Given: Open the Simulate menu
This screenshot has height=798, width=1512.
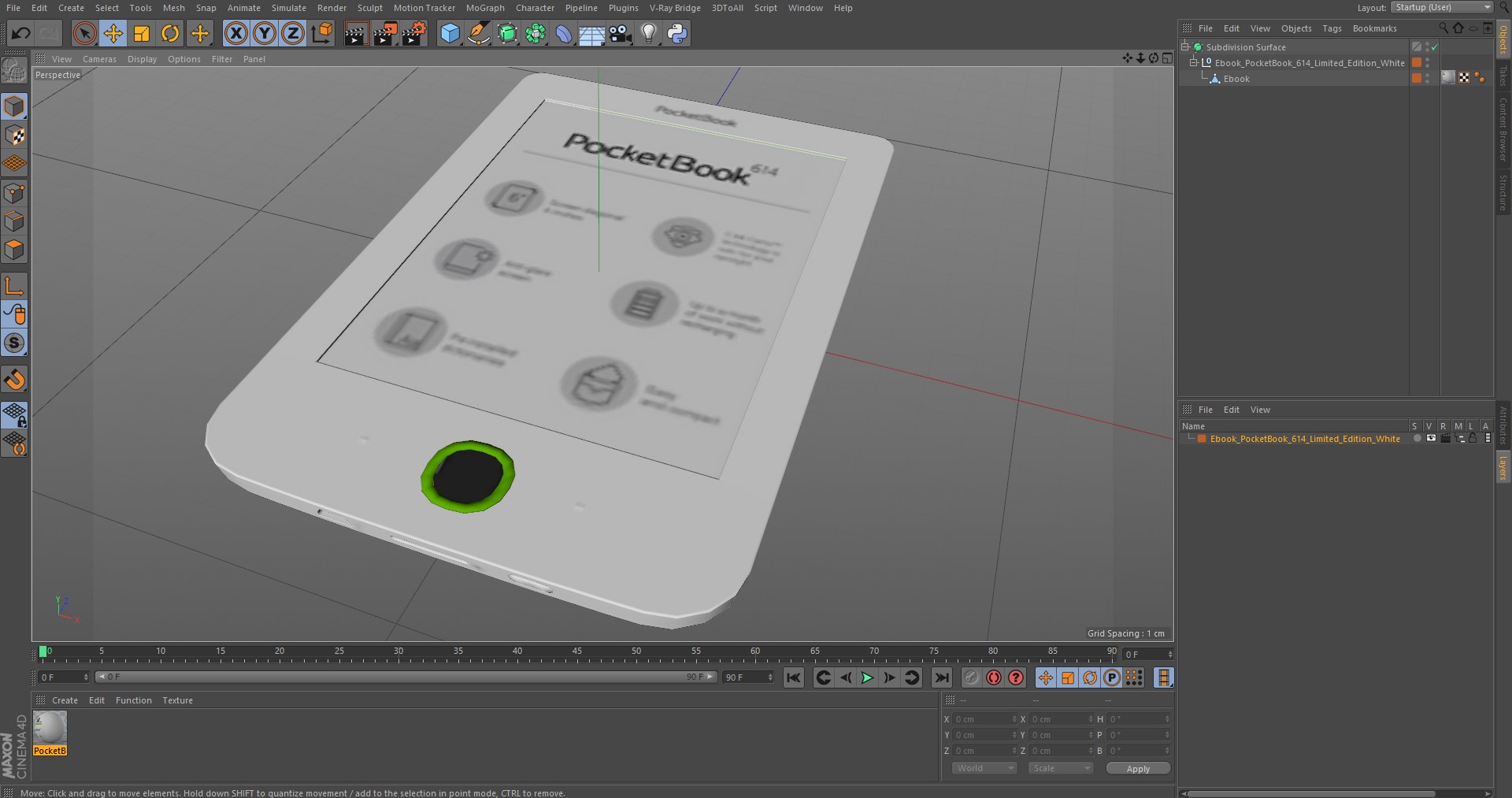Looking at the screenshot, I should click(x=288, y=8).
